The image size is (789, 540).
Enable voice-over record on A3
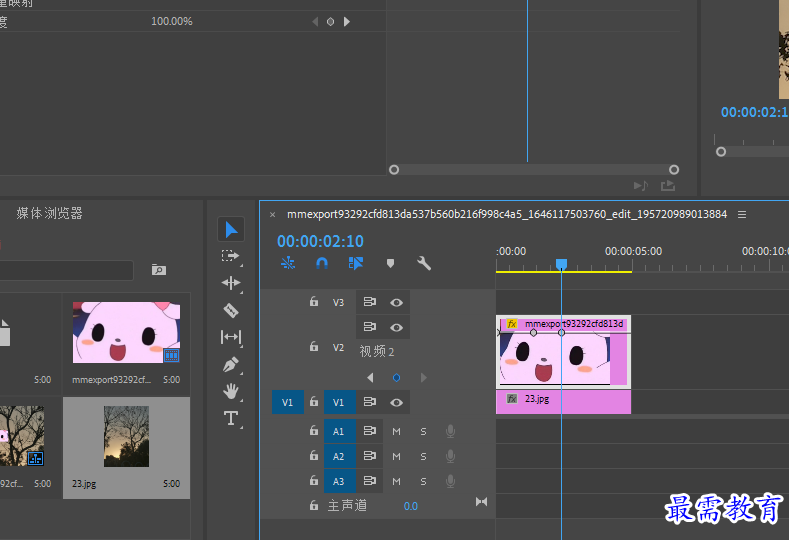pos(450,482)
